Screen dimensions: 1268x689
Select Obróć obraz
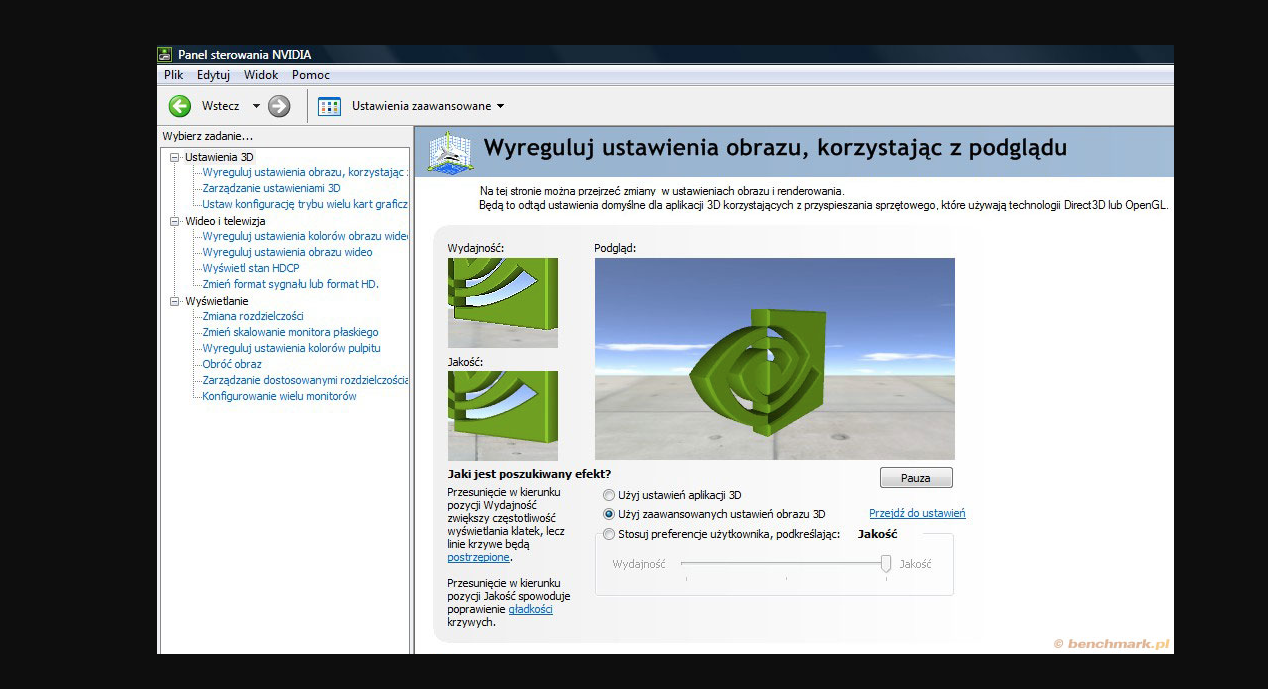[232, 364]
